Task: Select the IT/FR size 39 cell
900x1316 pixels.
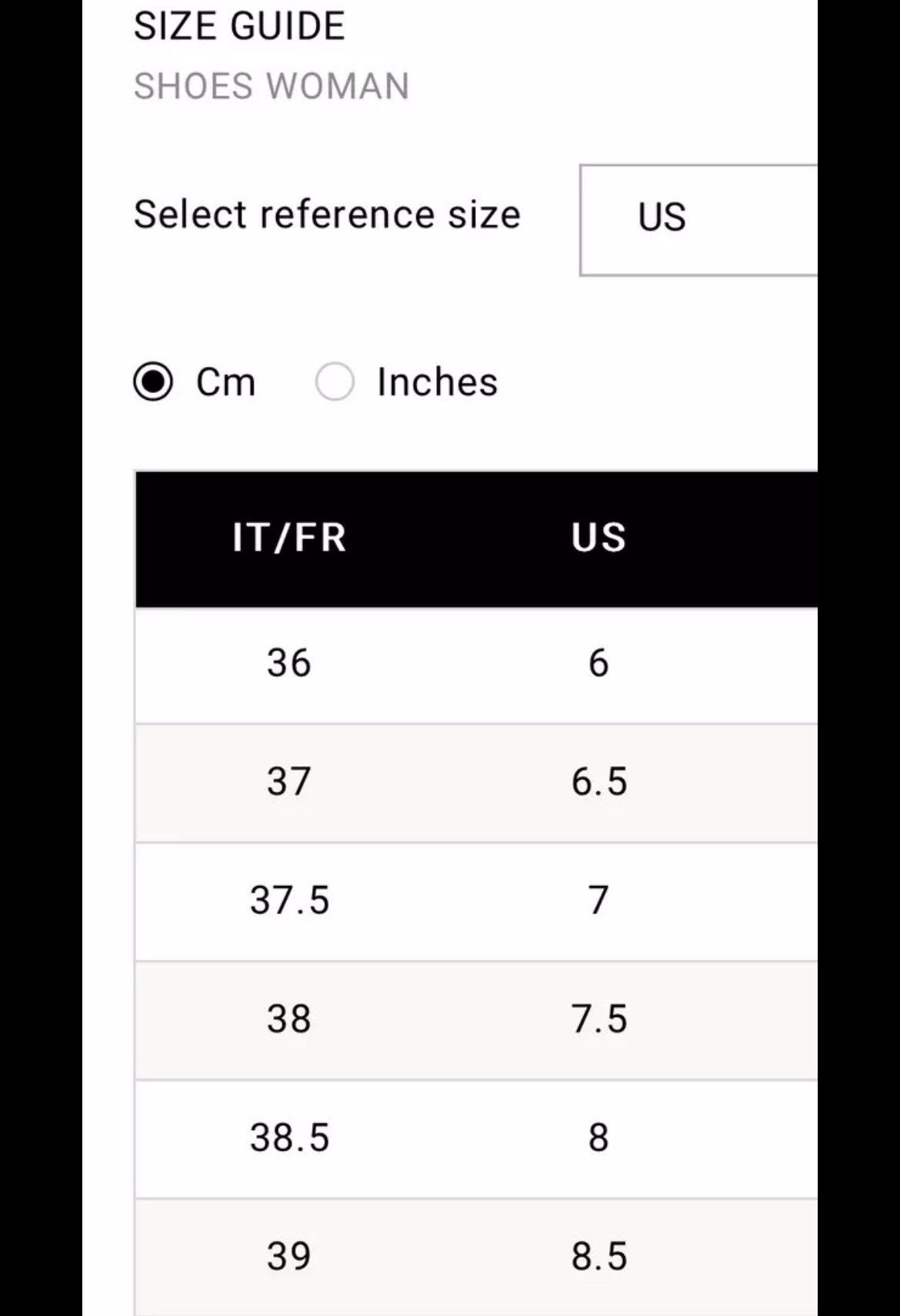Action: click(x=289, y=1256)
